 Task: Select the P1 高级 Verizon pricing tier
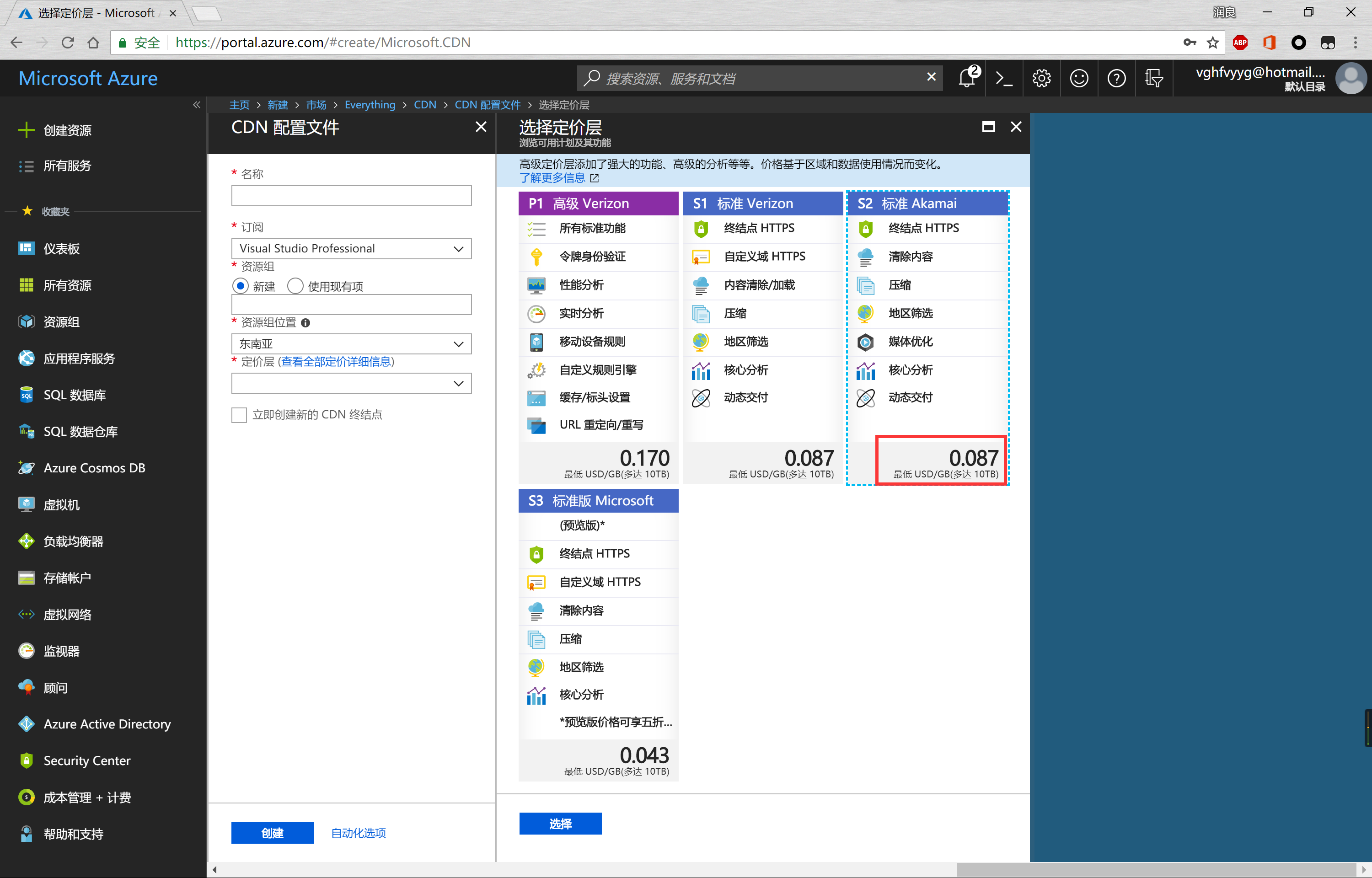pyautogui.click(x=599, y=203)
